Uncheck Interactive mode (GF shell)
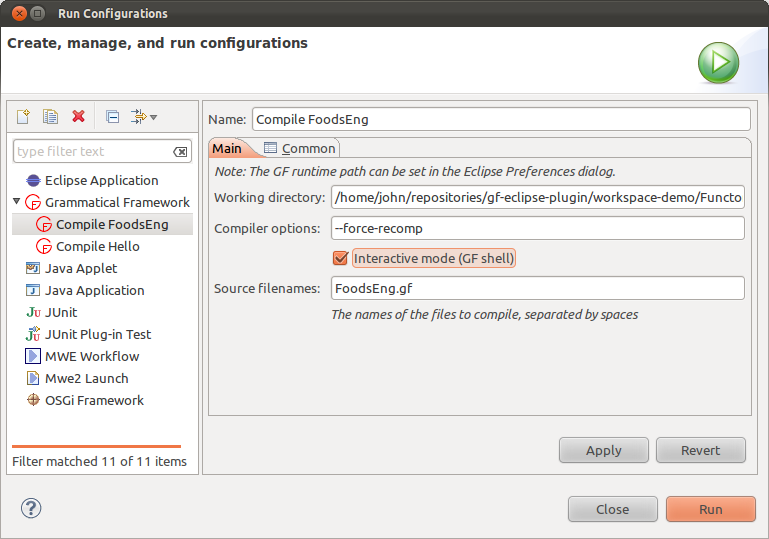This screenshot has width=769, height=539. pos(340,259)
